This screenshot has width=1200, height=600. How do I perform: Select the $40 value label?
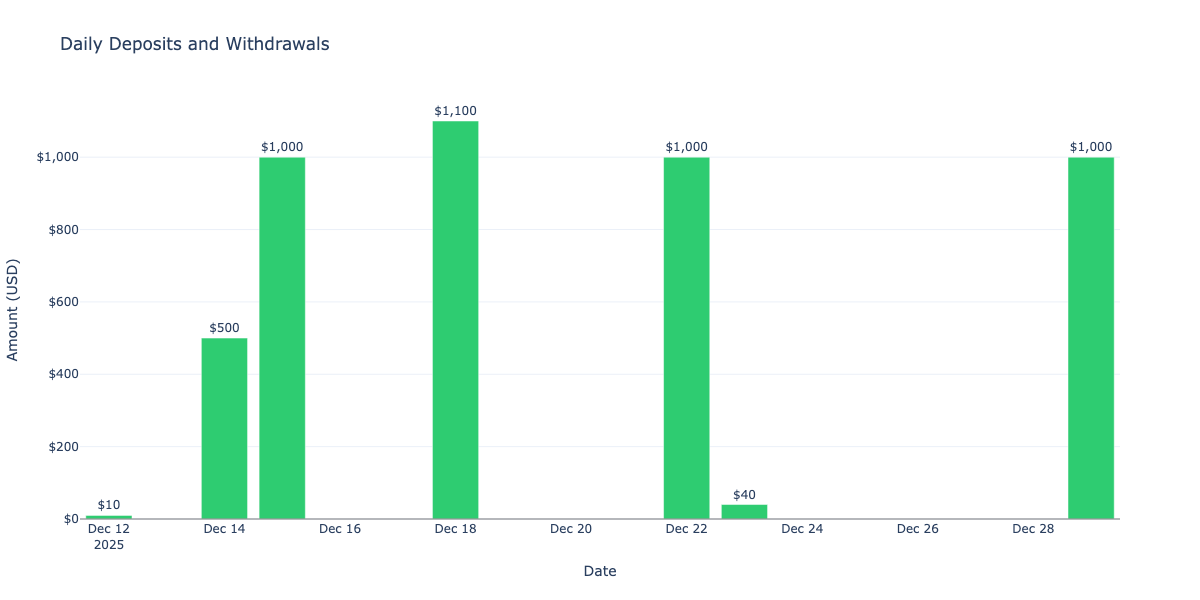pos(744,495)
